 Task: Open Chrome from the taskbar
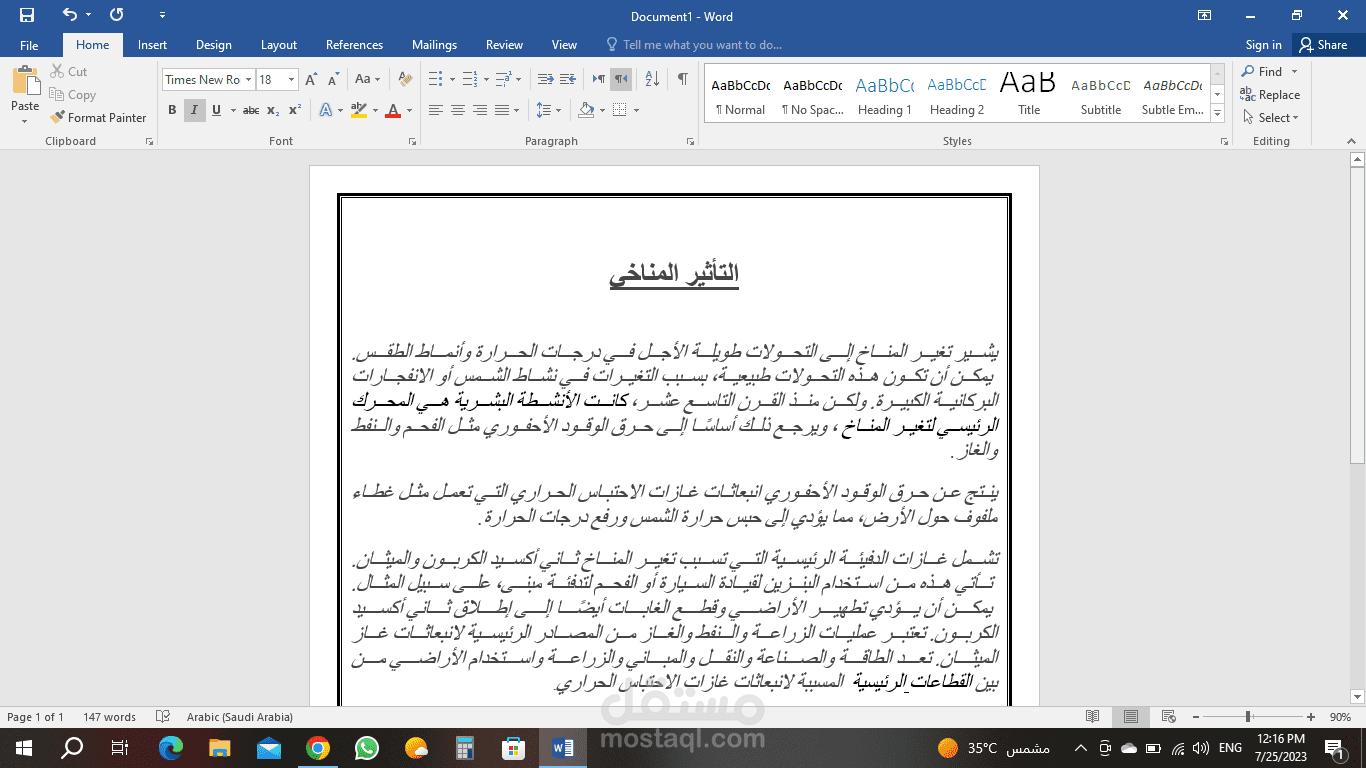pyautogui.click(x=318, y=748)
